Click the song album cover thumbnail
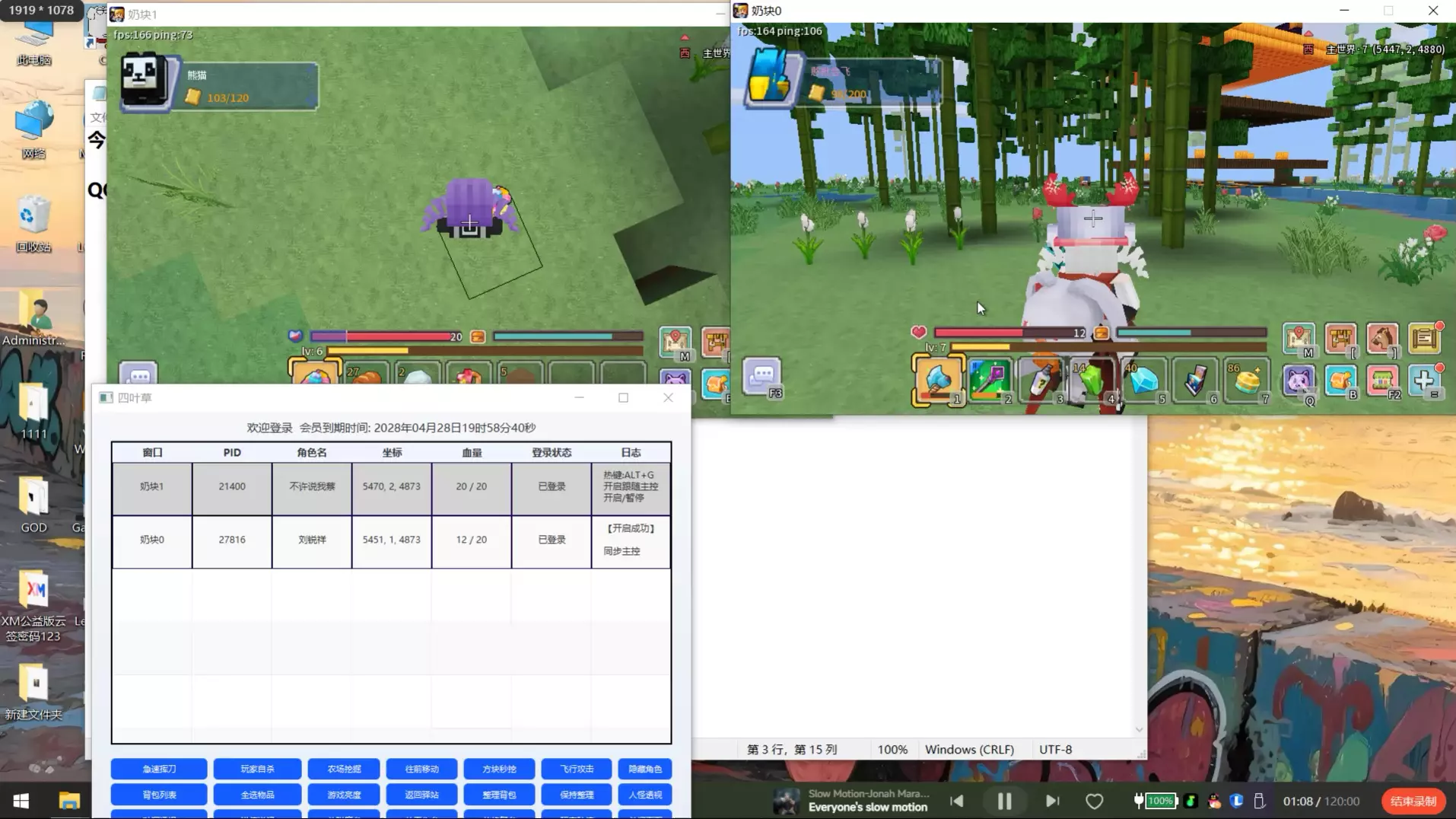This screenshot has height=819, width=1456. pyautogui.click(x=787, y=801)
